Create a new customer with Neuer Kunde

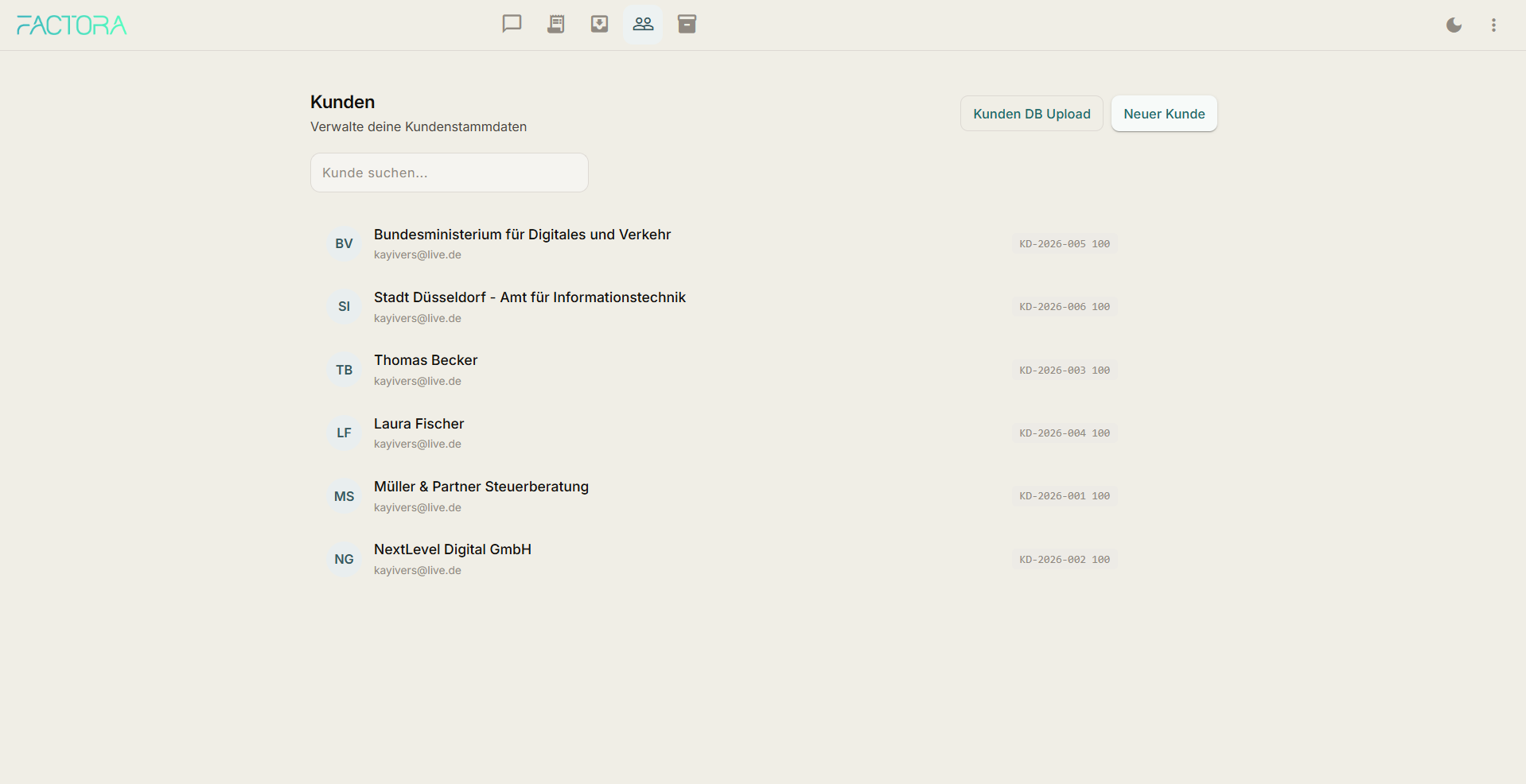pyautogui.click(x=1163, y=114)
